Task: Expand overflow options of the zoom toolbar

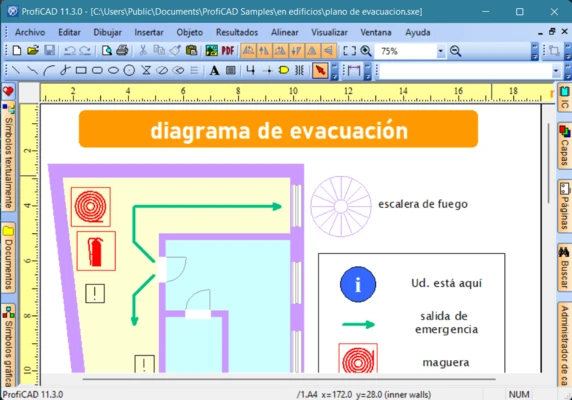Action: [x=535, y=51]
